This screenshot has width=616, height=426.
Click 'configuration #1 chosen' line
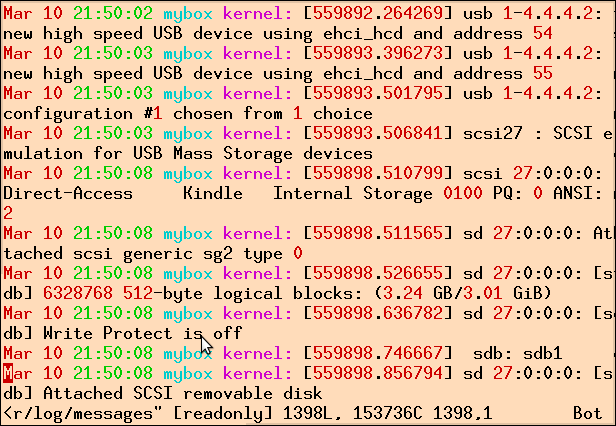coord(118,114)
